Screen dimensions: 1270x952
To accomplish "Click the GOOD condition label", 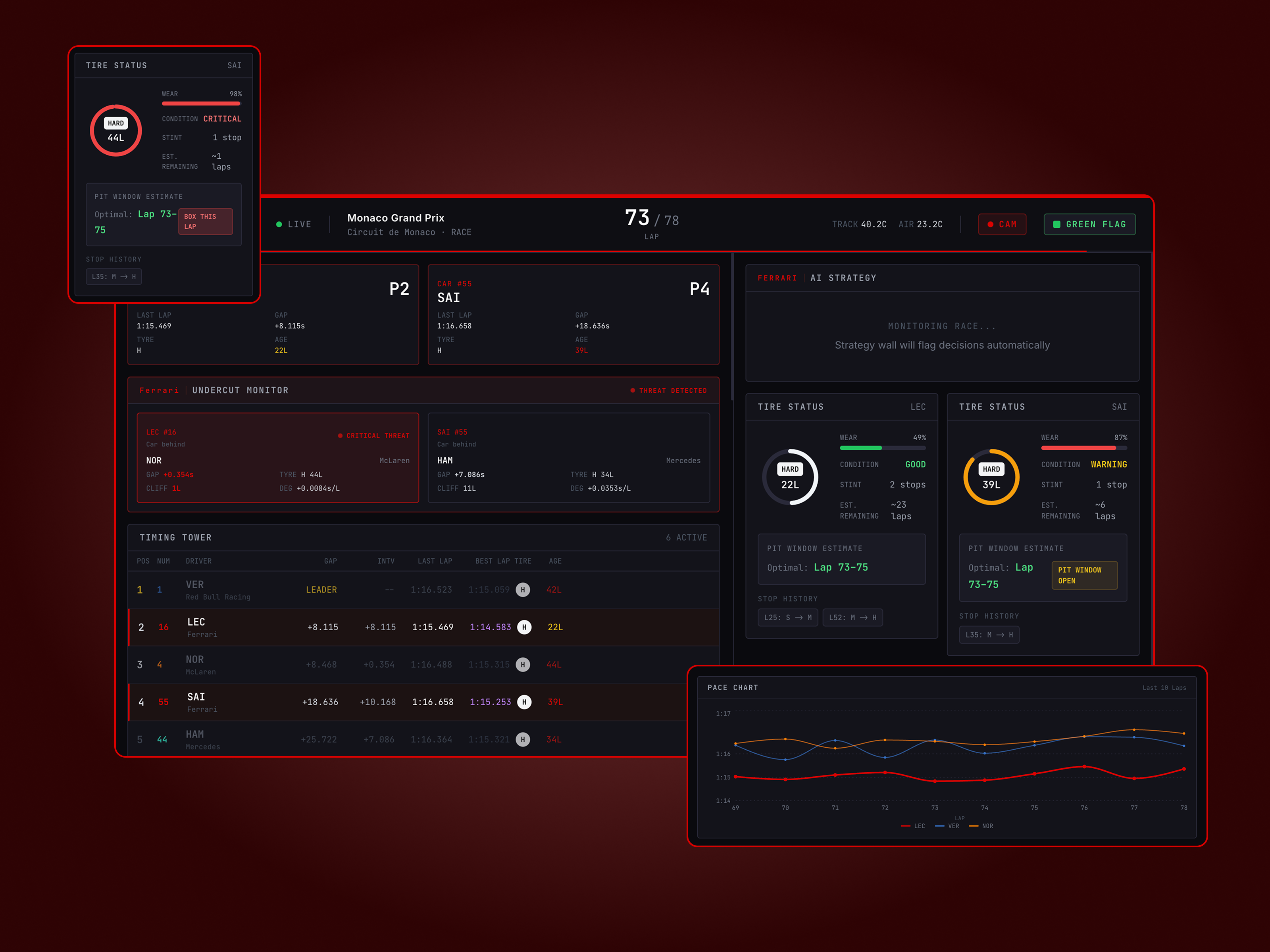I will tap(915, 464).
